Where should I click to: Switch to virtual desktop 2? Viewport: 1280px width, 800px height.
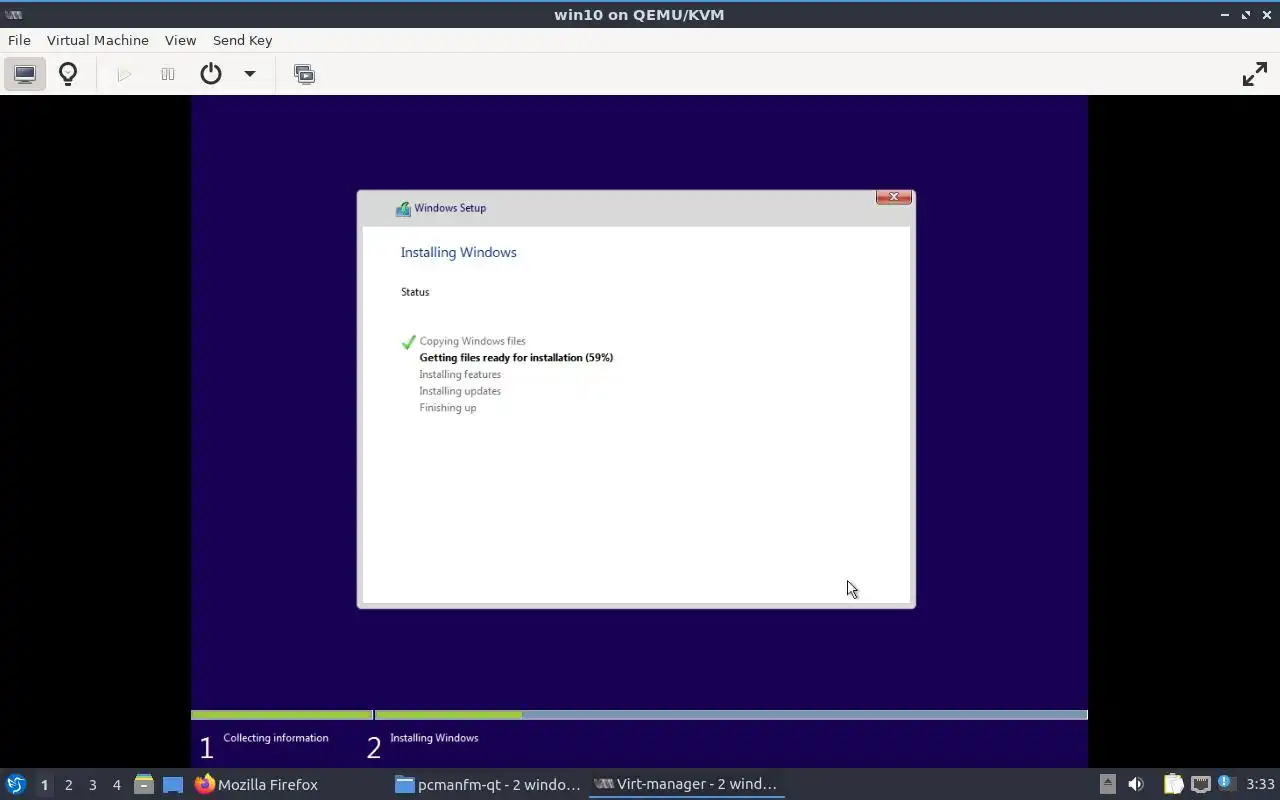point(69,785)
